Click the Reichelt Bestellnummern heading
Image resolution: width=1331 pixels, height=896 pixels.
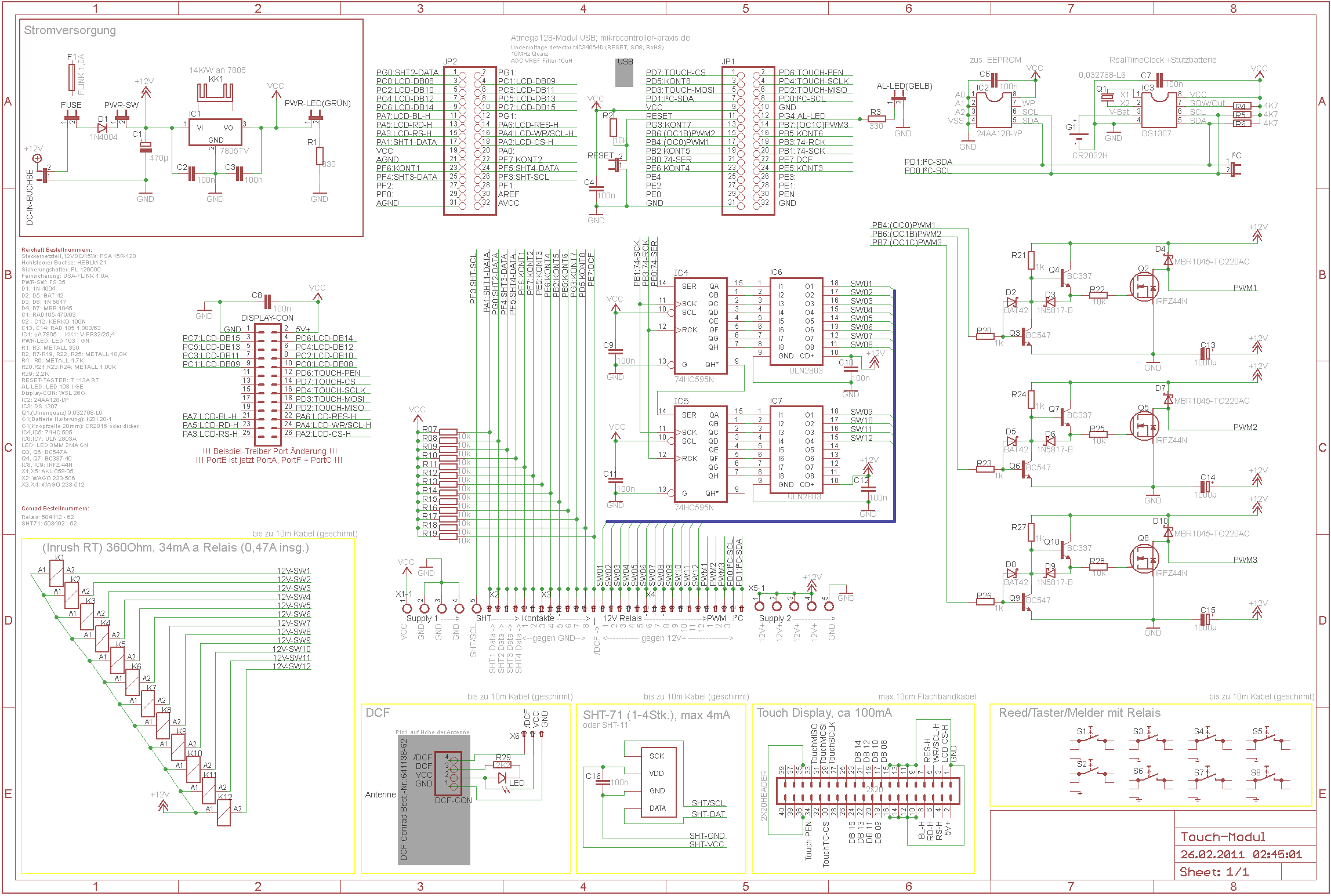click(x=57, y=249)
